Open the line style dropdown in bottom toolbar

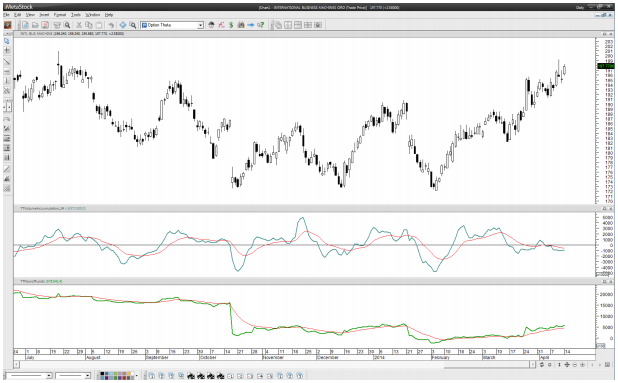[49, 376]
